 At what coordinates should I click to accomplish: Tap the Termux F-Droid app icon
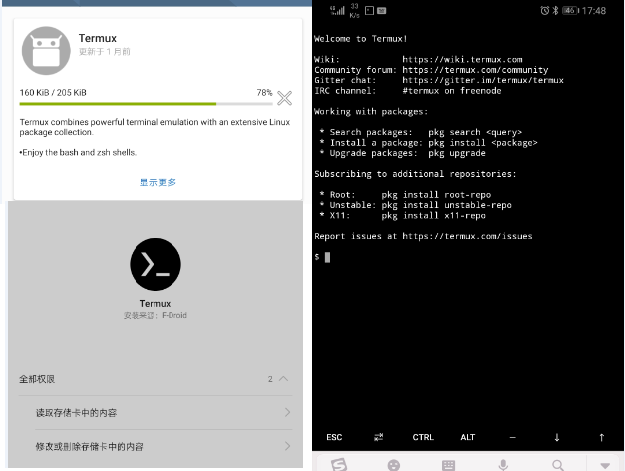46,51
